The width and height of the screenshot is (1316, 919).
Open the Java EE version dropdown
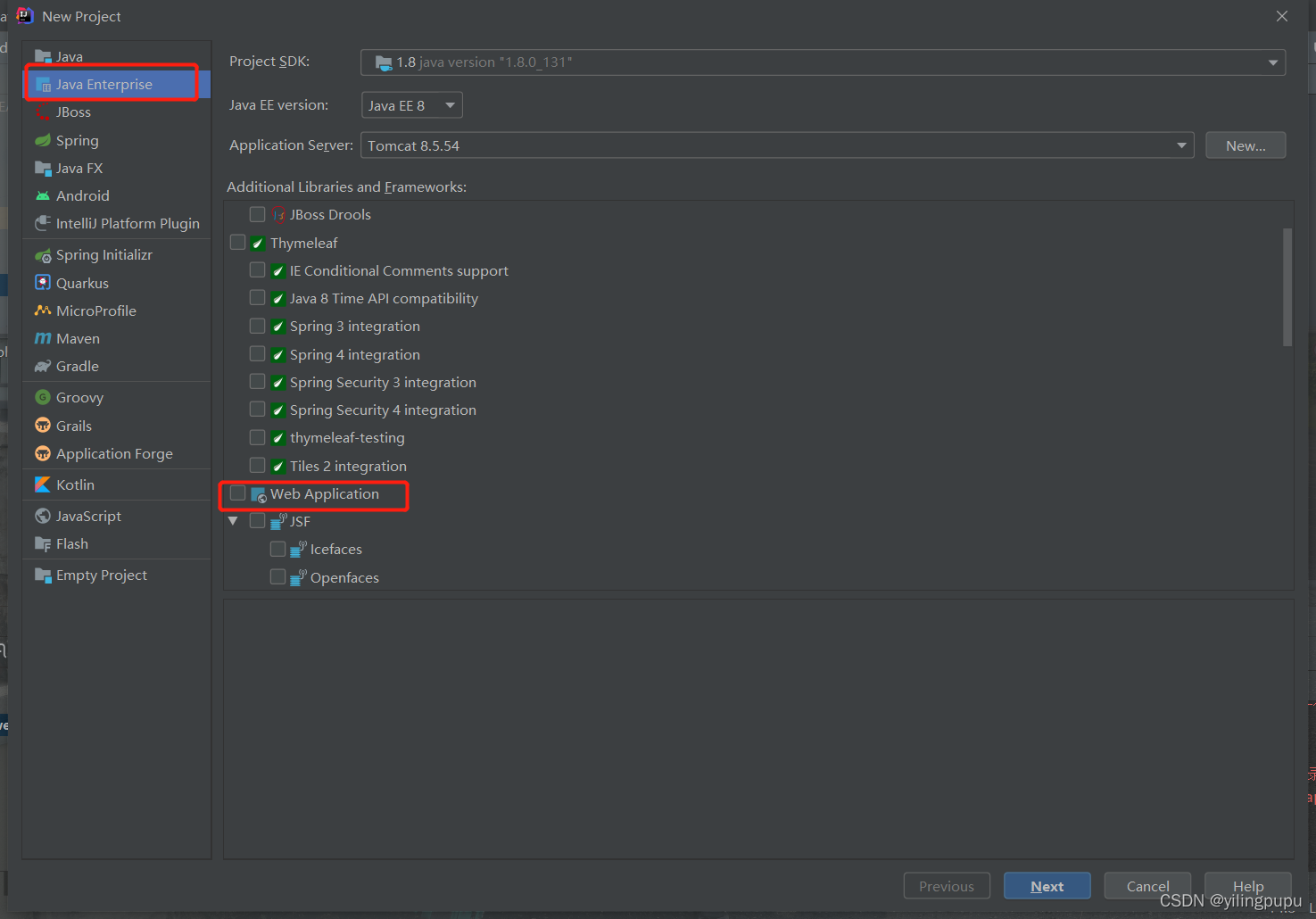click(x=412, y=105)
